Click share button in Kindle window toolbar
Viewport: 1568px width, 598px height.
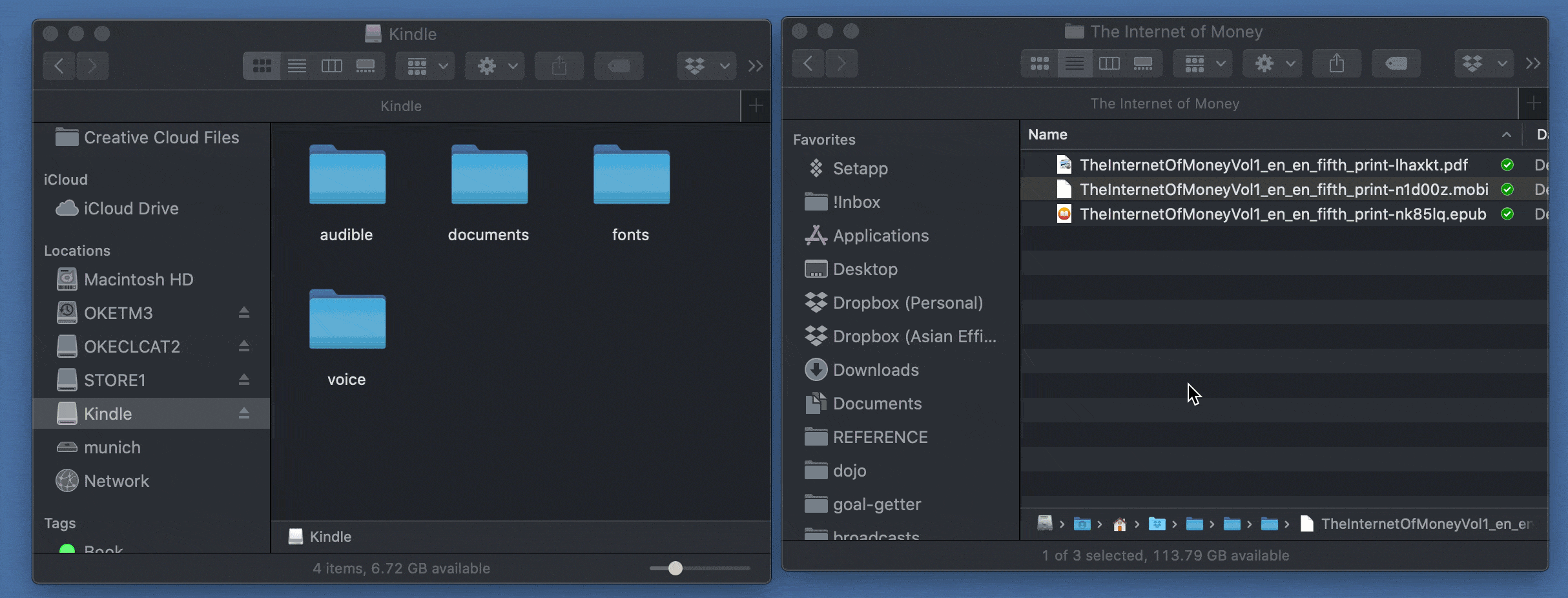click(x=560, y=66)
